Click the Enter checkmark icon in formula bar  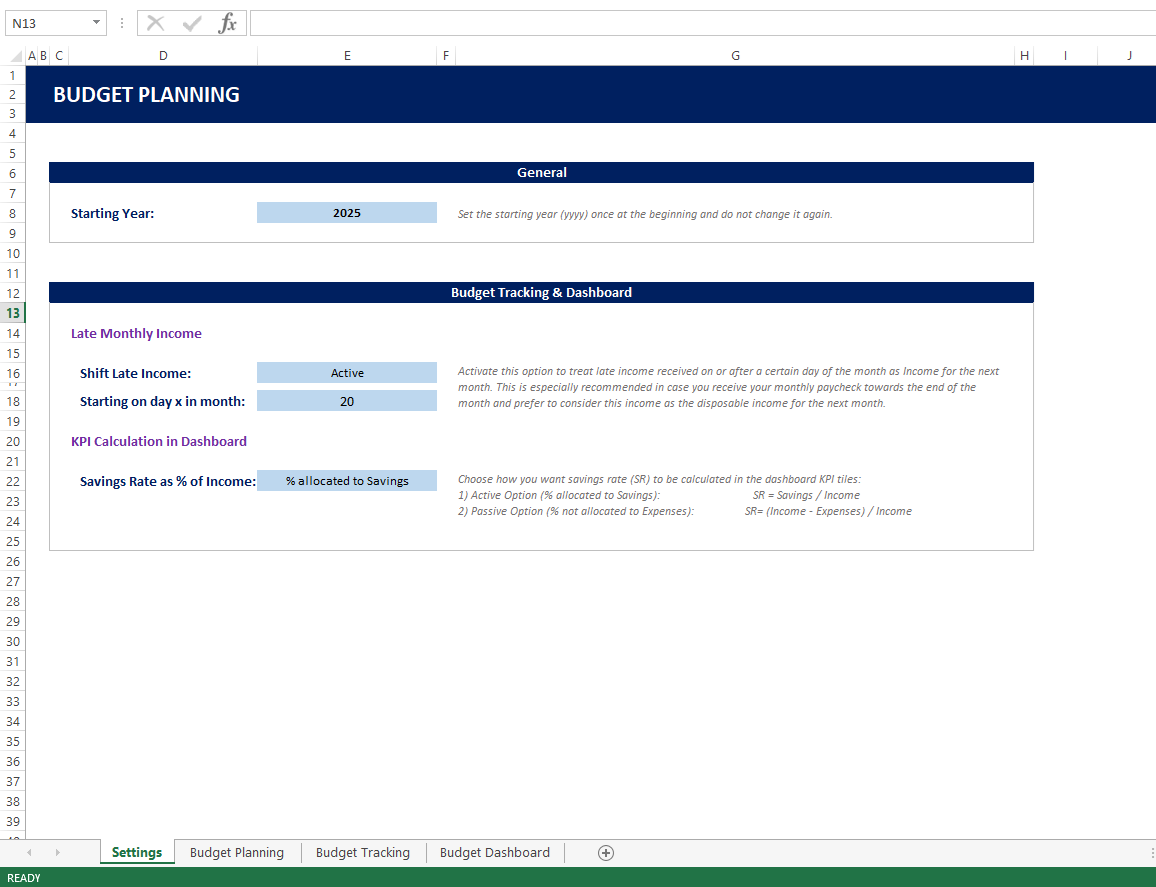192,23
